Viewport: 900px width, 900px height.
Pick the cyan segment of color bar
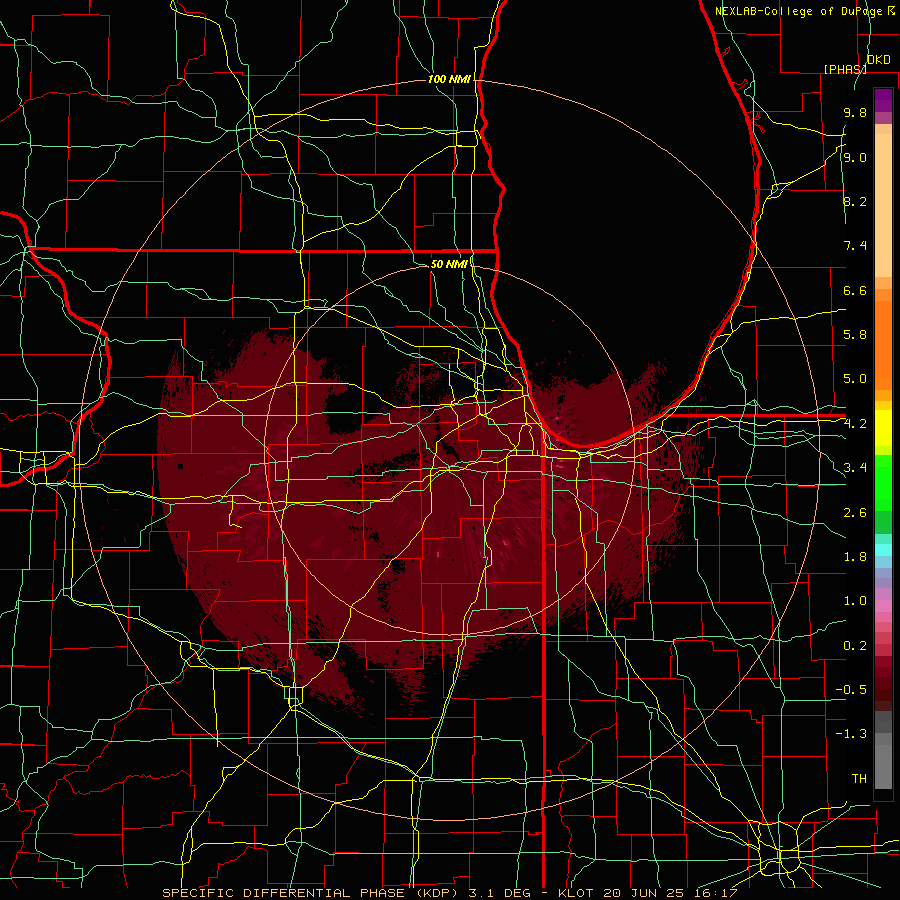tap(883, 550)
